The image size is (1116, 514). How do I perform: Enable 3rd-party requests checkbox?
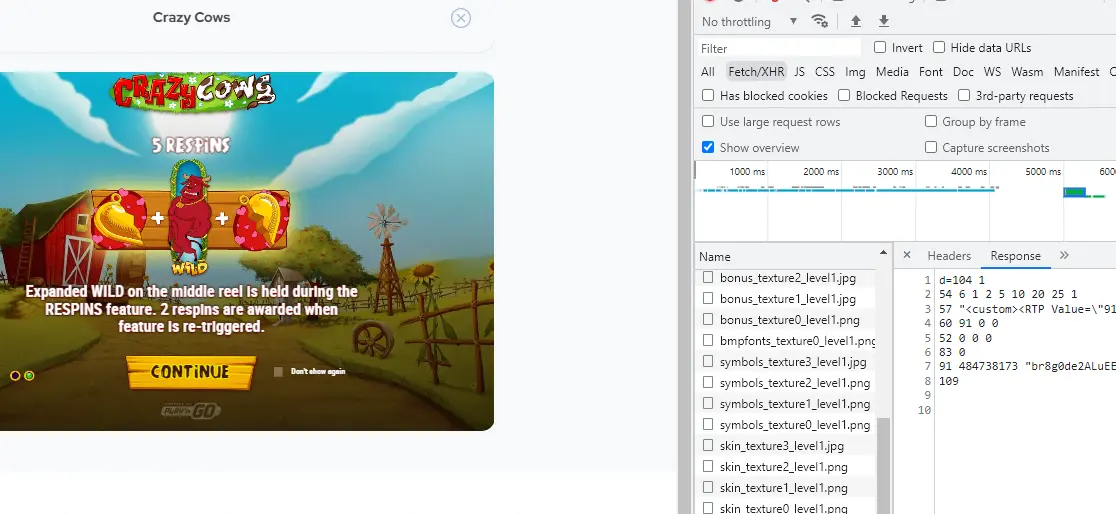click(x=964, y=95)
